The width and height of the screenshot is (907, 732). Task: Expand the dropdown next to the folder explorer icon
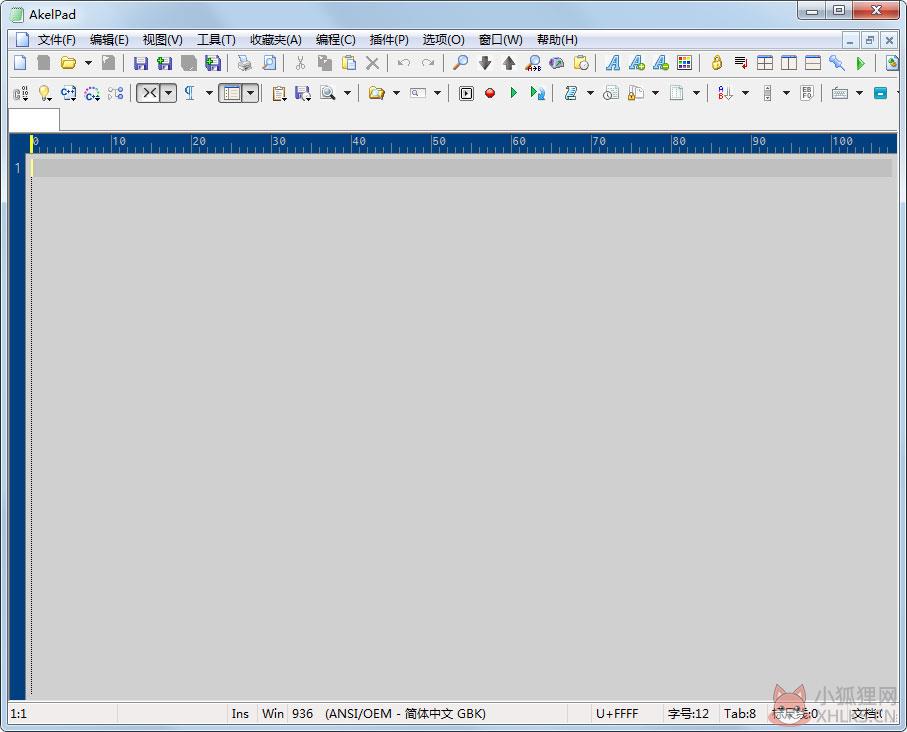(396, 93)
